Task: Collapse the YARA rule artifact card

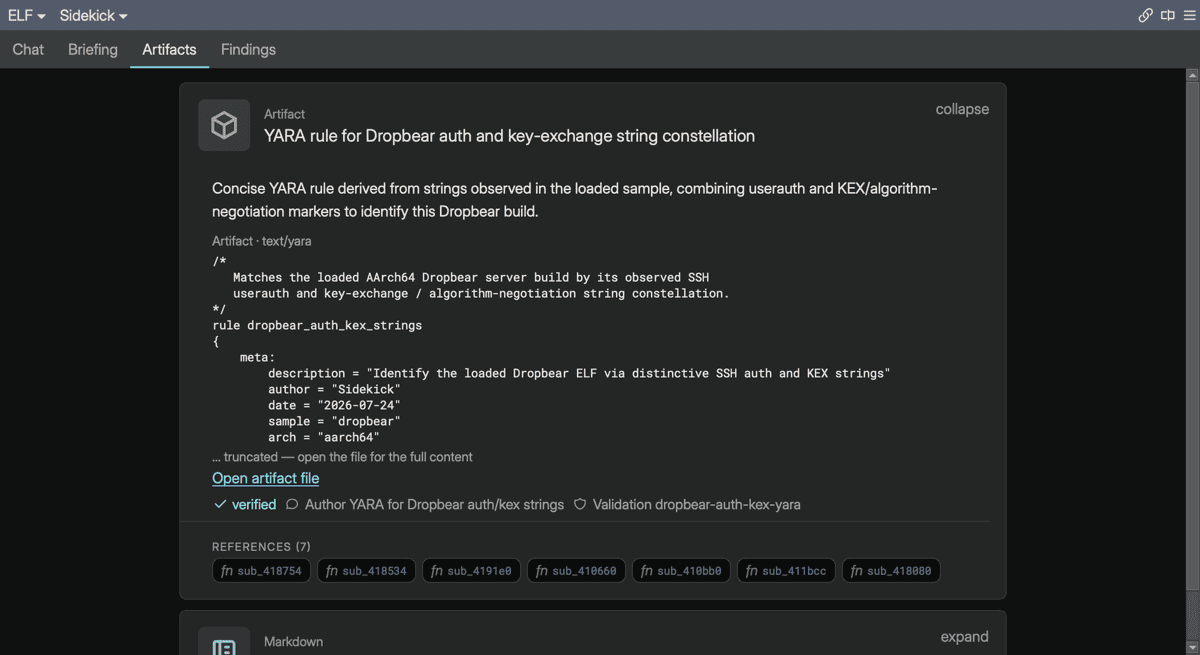Action: coord(962,109)
